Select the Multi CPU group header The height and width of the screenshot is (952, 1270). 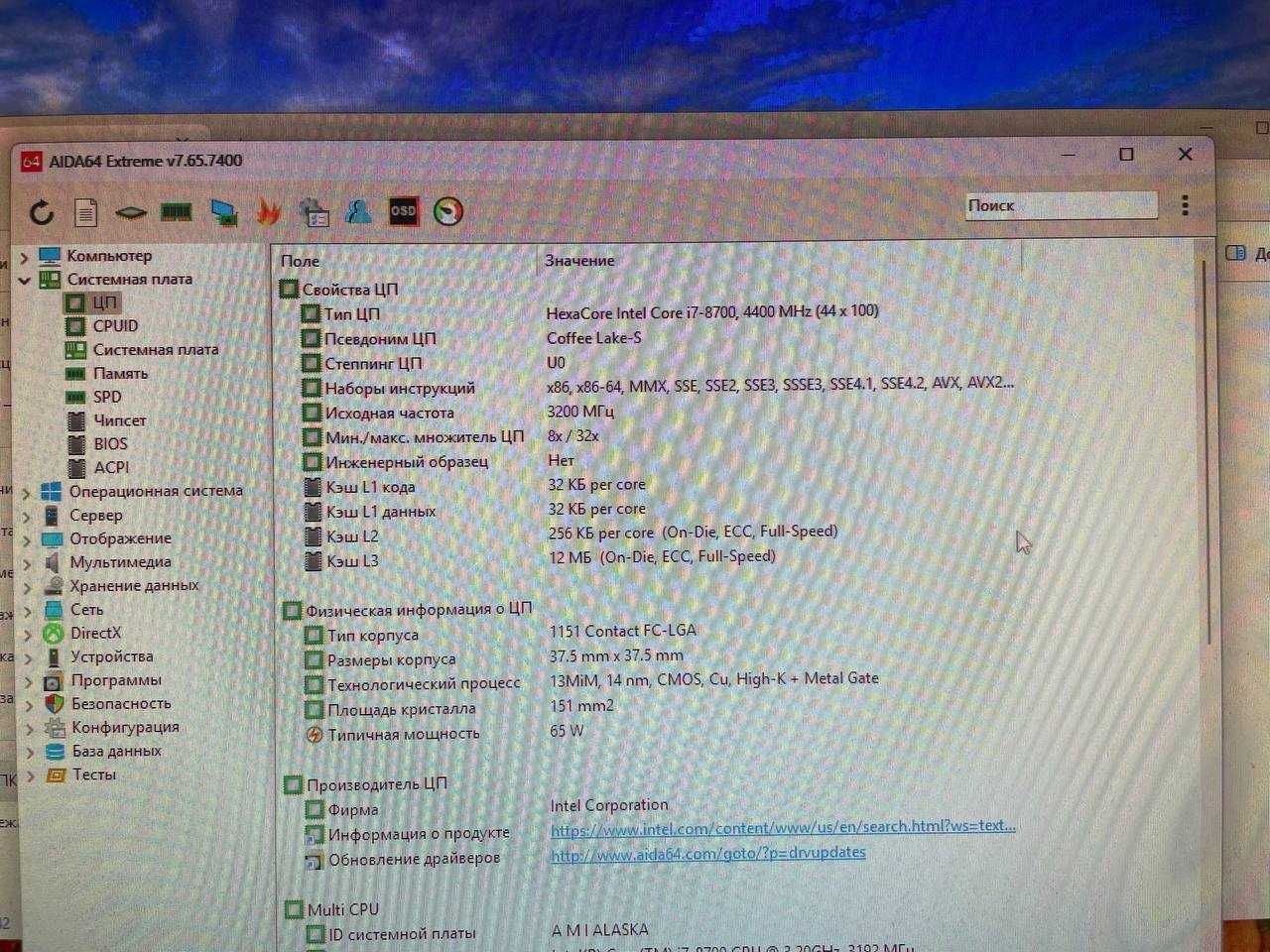pos(342,909)
